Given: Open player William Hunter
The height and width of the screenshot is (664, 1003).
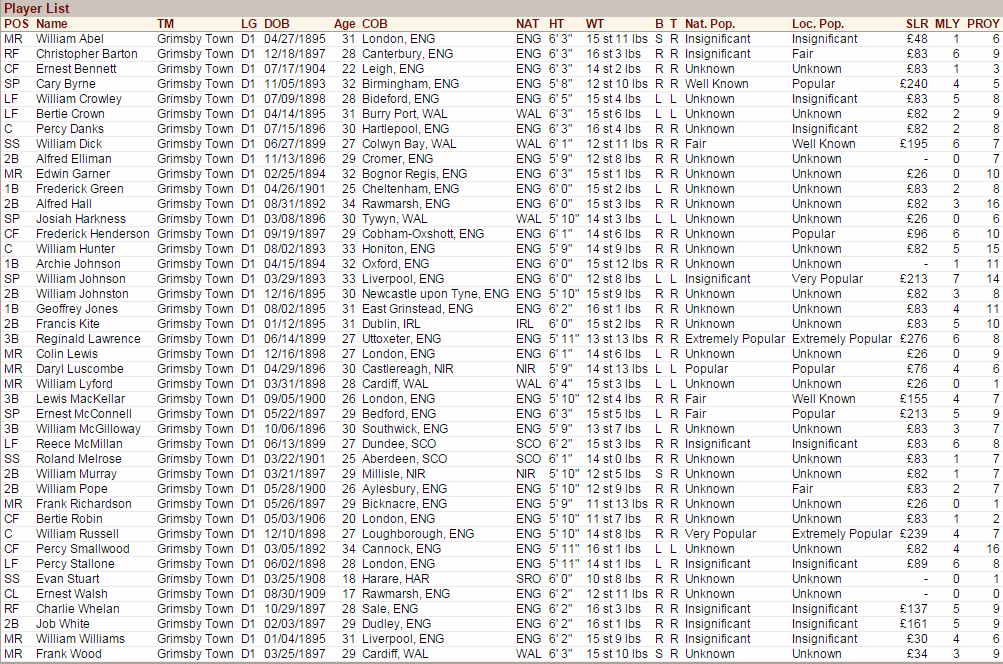Looking at the screenshot, I should coord(75,249).
